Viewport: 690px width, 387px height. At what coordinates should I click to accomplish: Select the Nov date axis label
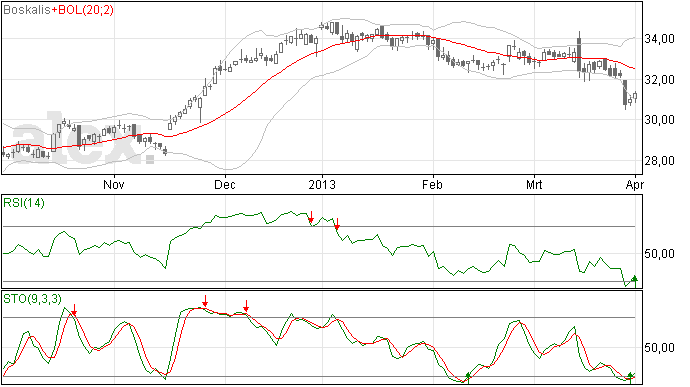(x=114, y=184)
